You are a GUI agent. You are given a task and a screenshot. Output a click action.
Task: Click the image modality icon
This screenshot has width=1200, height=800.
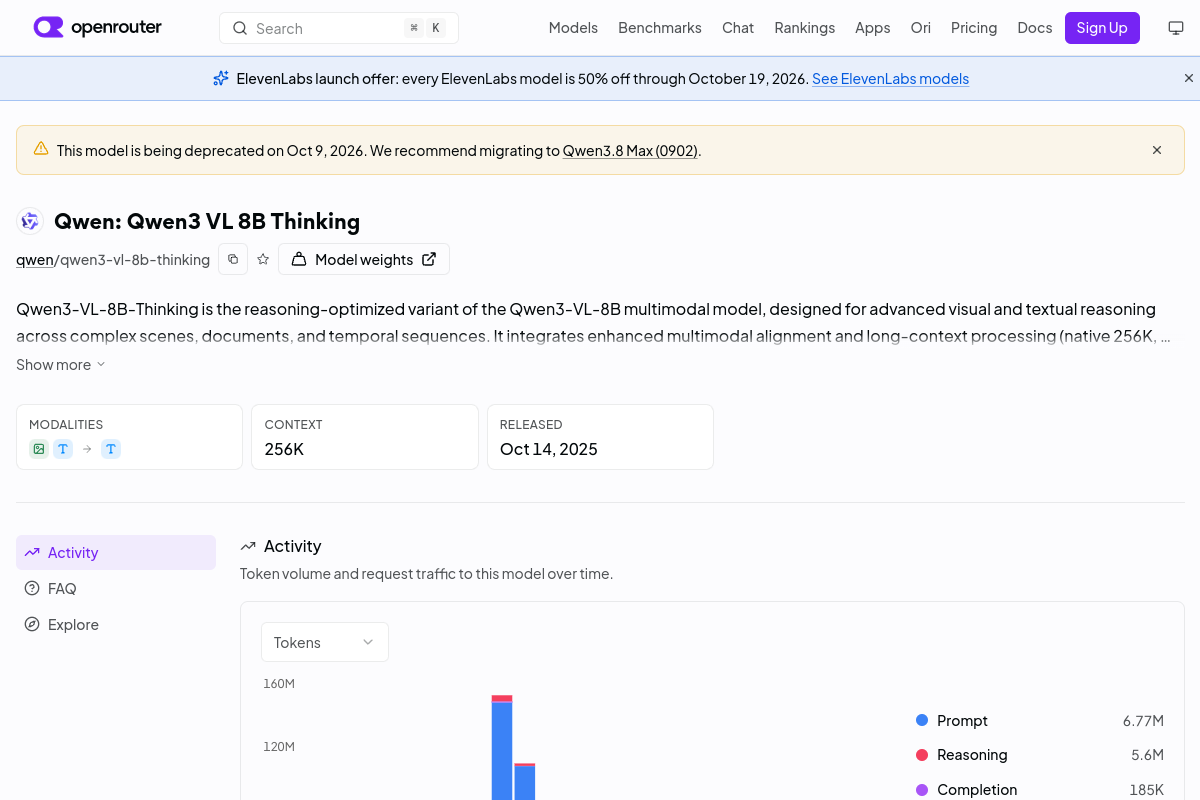(39, 449)
